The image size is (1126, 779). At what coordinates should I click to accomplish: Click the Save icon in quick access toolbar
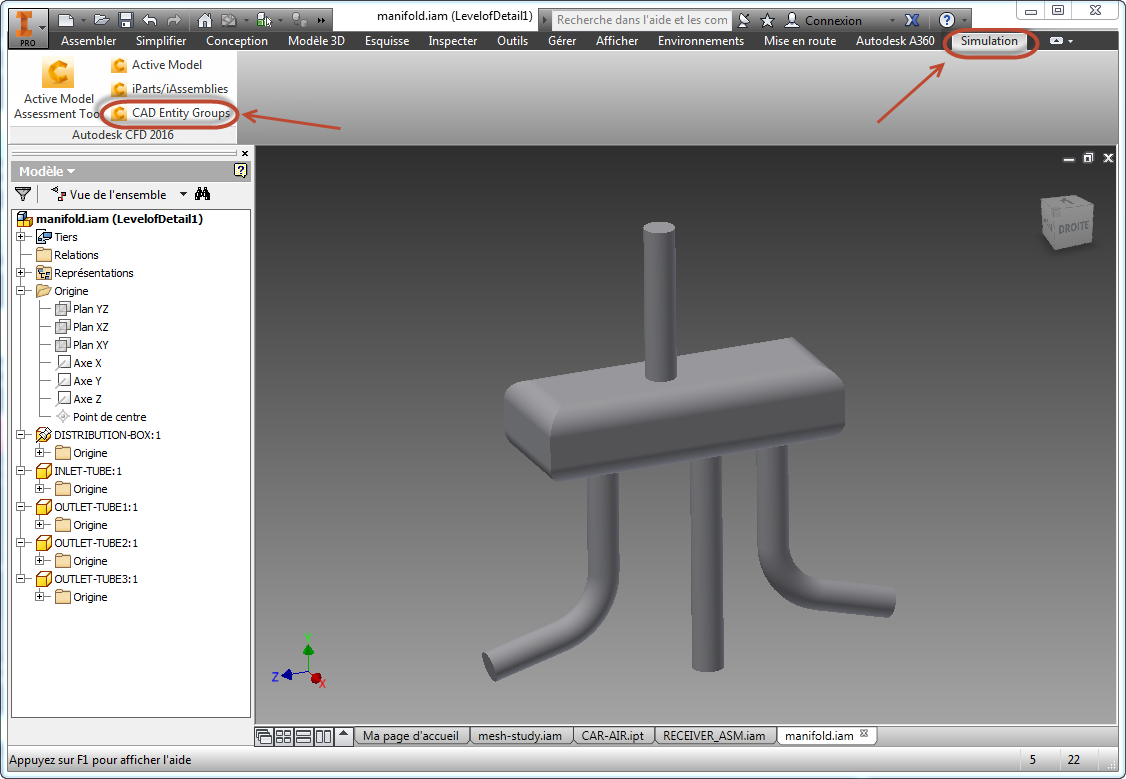[x=126, y=20]
